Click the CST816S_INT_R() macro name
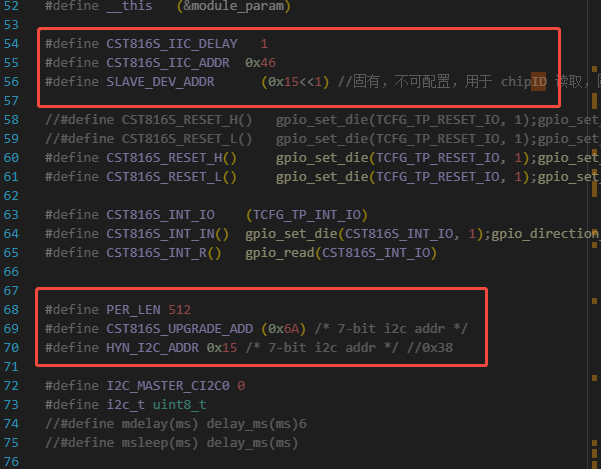The image size is (601, 469). [164, 253]
